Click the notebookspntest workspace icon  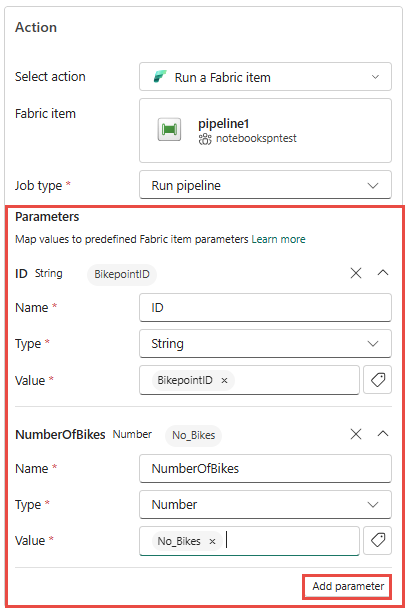coord(205,139)
